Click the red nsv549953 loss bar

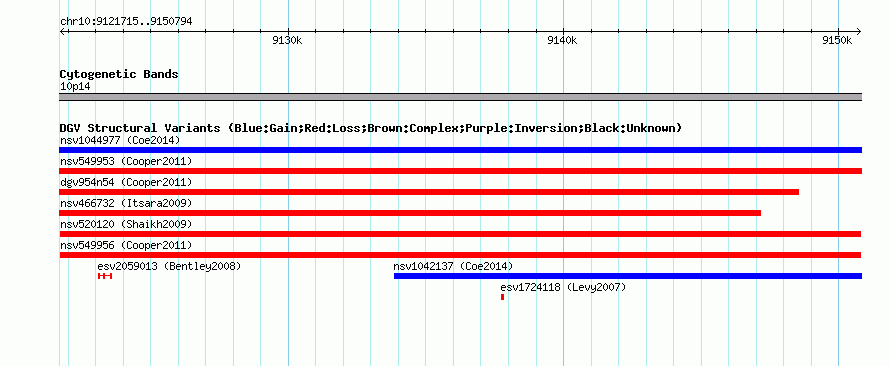coord(460,171)
